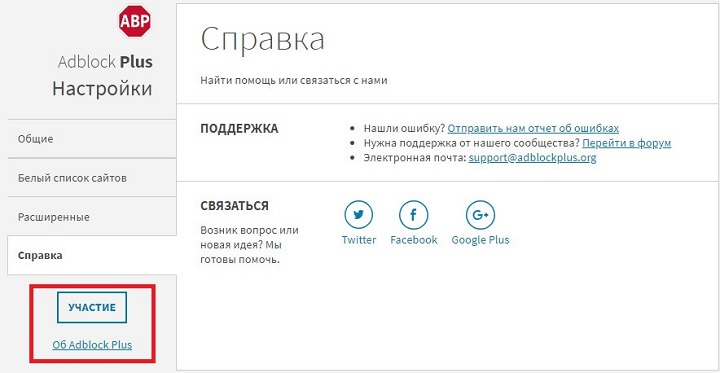Click the Adblock Plus name in the sidebar
This screenshot has height=373, width=720.
[105, 62]
